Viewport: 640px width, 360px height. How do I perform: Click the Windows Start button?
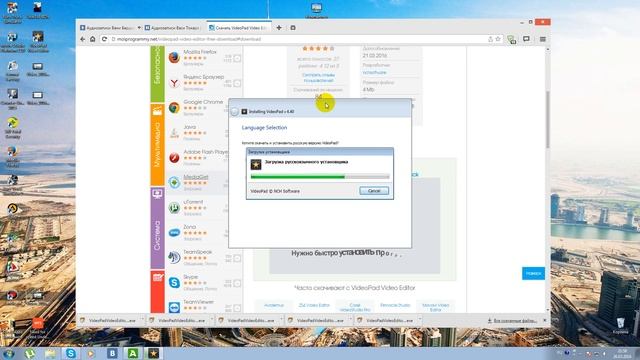(9, 353)
